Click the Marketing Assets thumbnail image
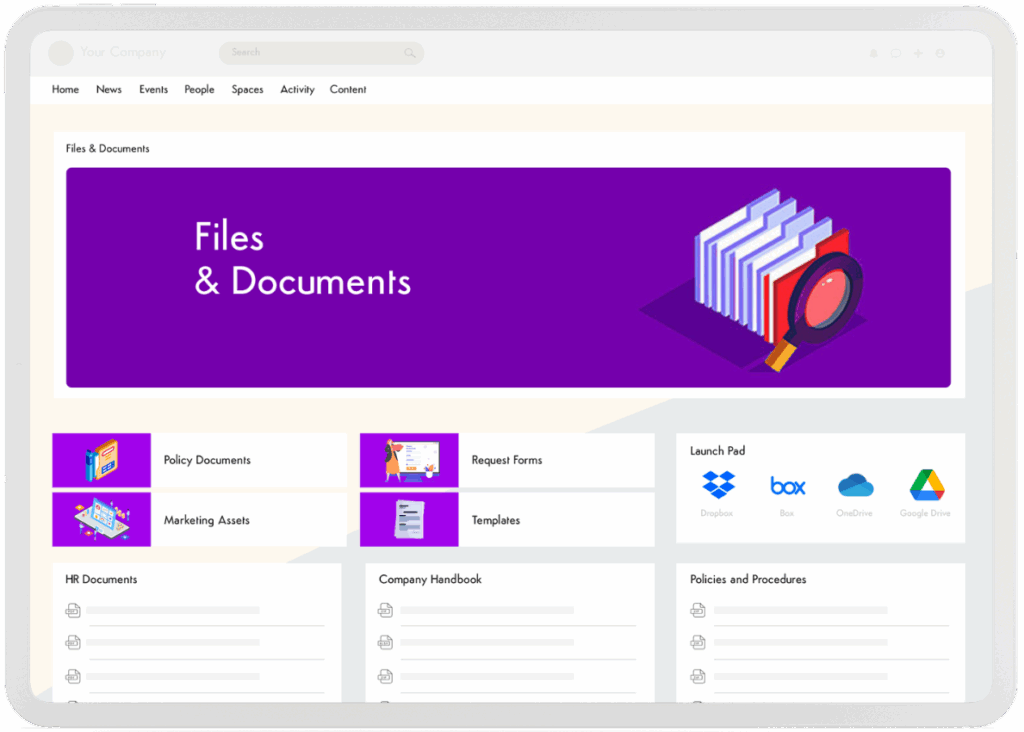The width and height of the screenshot is (1024, 732). [x=101, y=519]
